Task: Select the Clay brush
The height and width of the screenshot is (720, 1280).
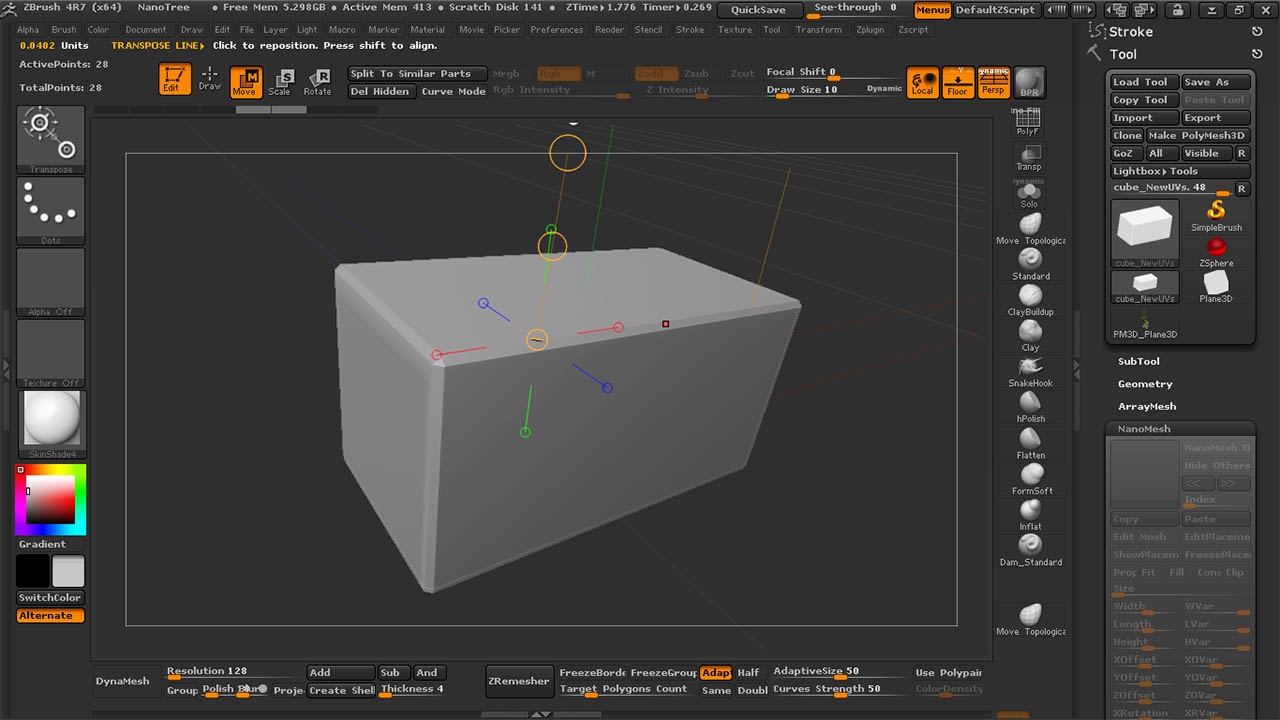Action: [x=1031, y=335]
